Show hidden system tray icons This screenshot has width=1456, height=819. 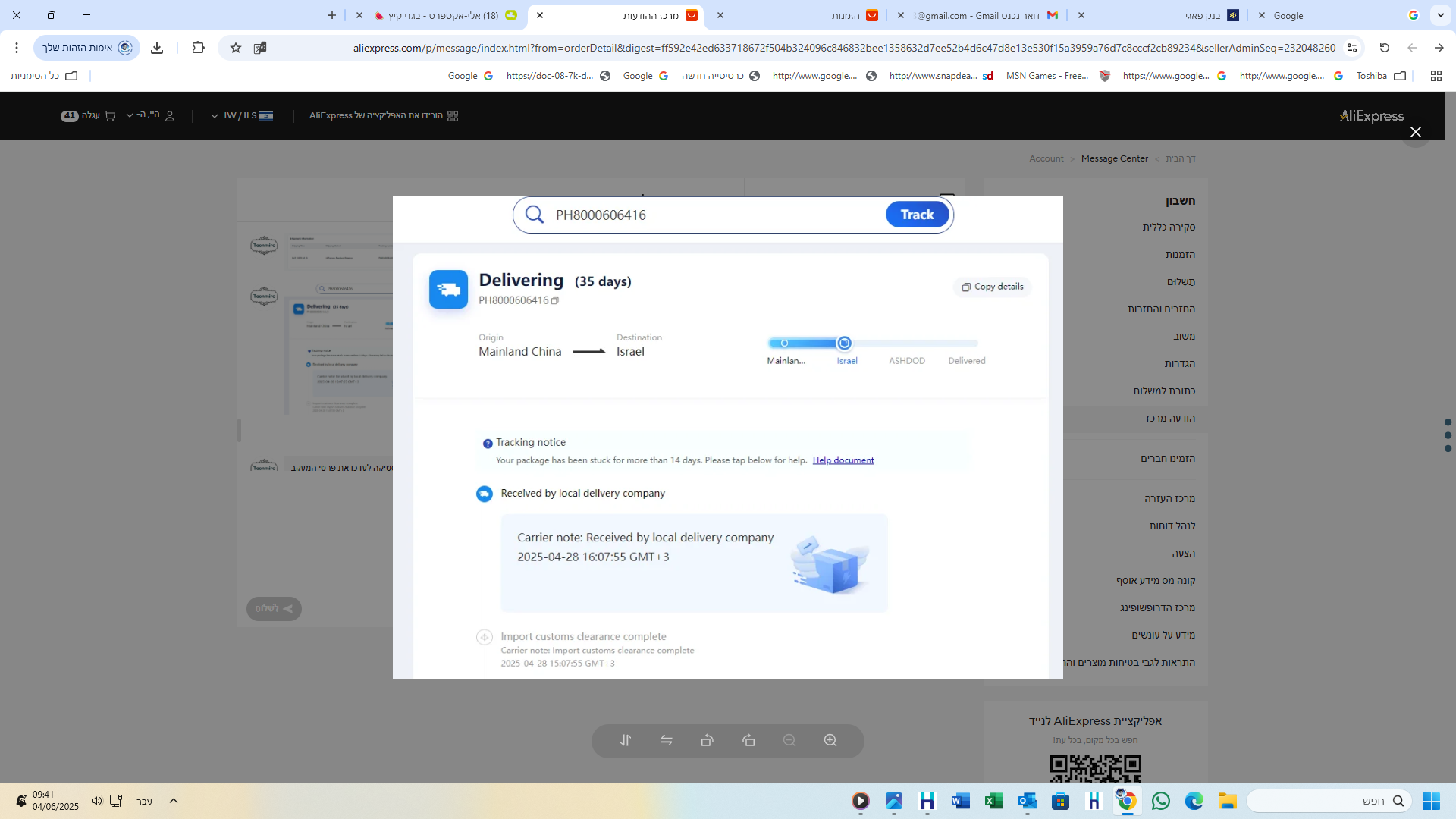[173, 801]
